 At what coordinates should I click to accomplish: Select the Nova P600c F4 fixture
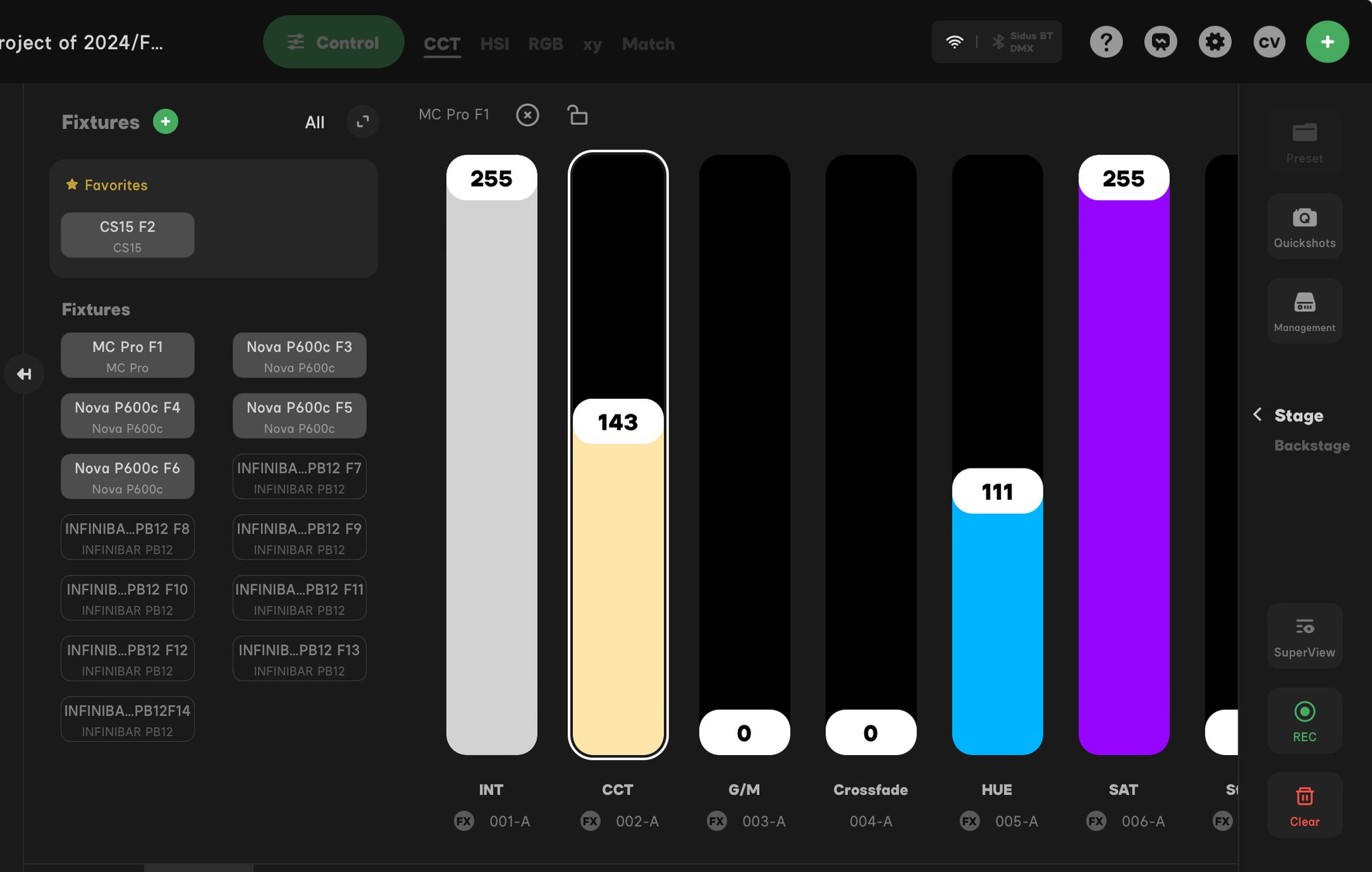coord(127,415)
